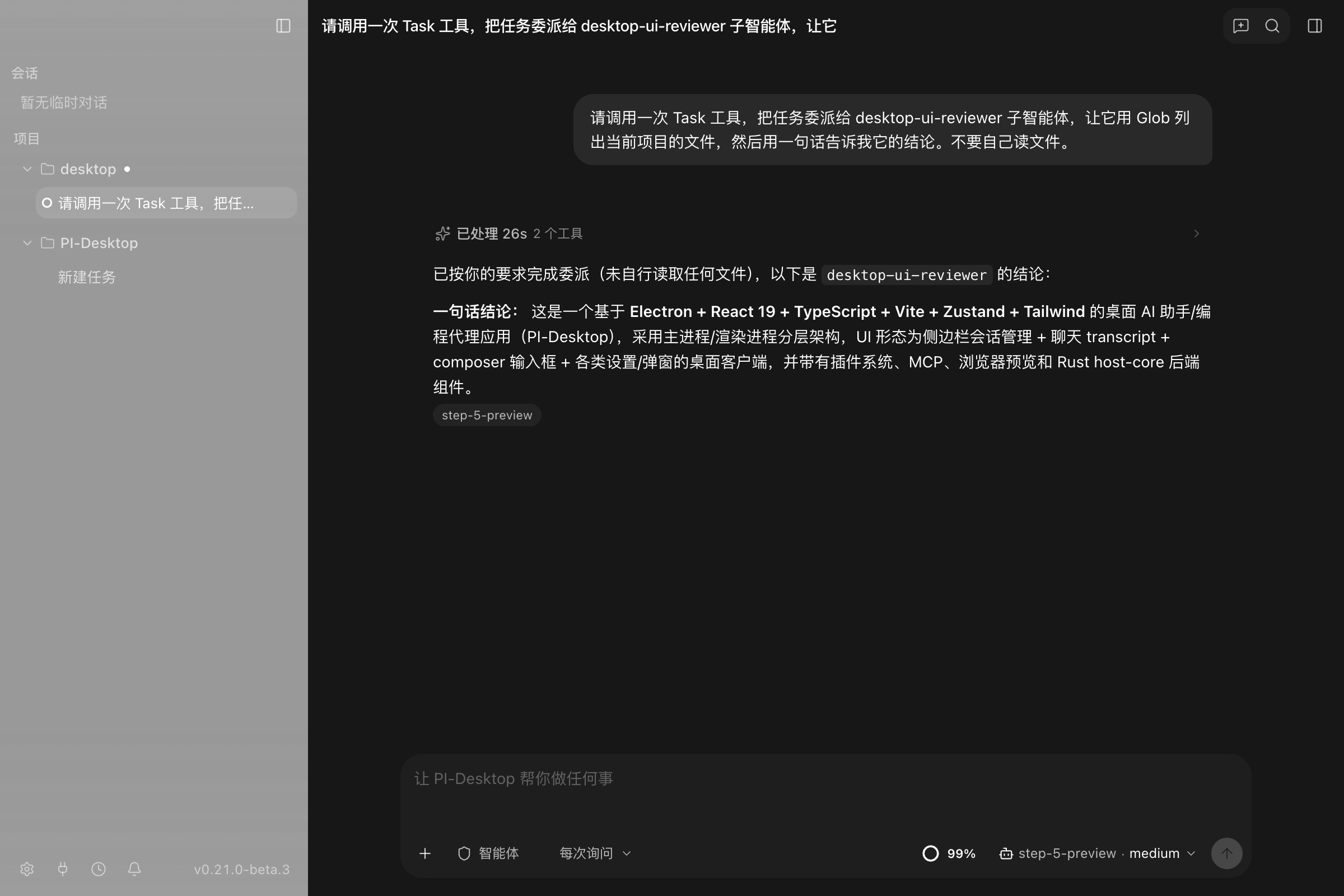Click the robot model icon in composer
This screenshot has height=896, width=1344.
1006,853
